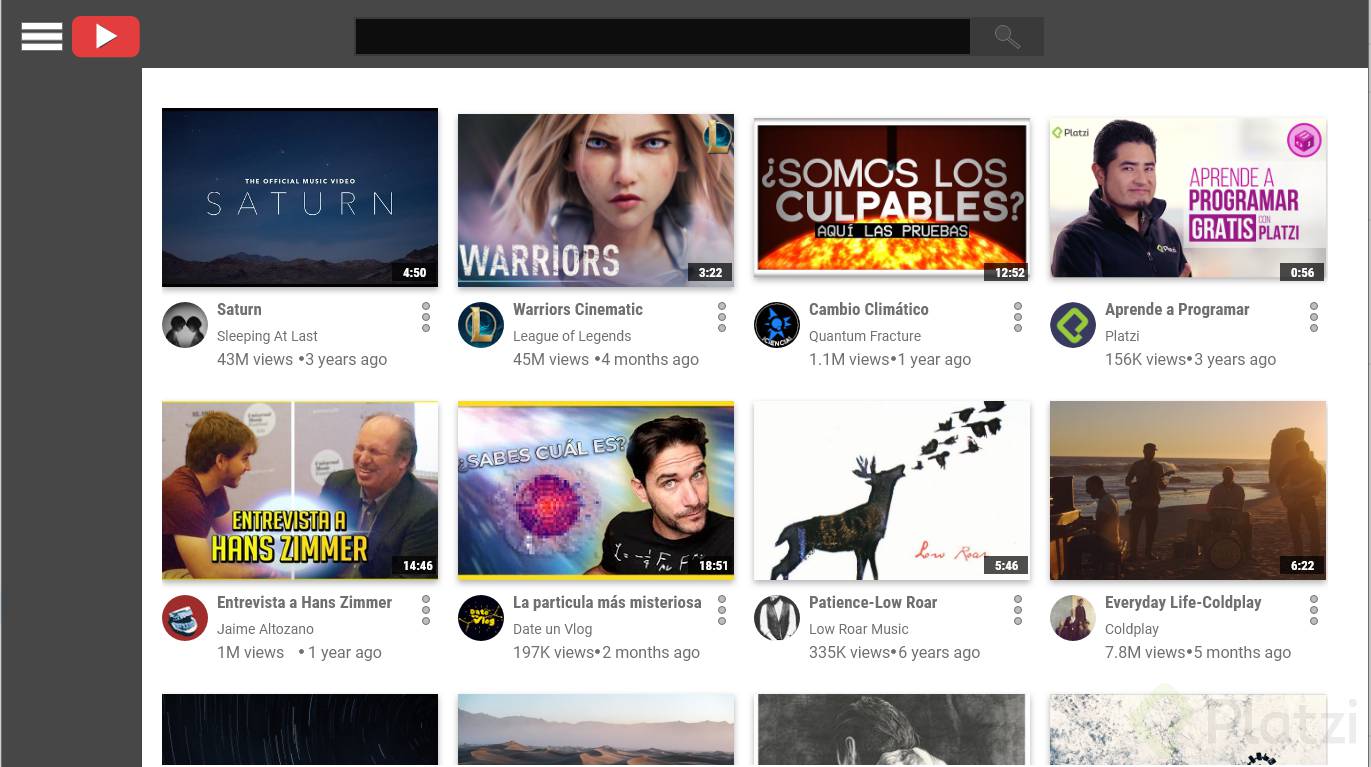Click '43M views •3 years ago' text
The image size is (1371, 767).
[x=302, y=359]
